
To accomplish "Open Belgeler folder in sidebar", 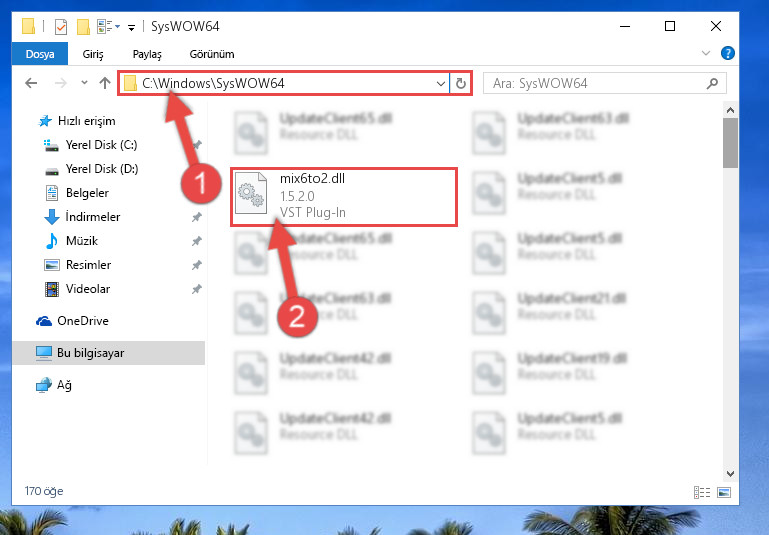I will [87, 193].
